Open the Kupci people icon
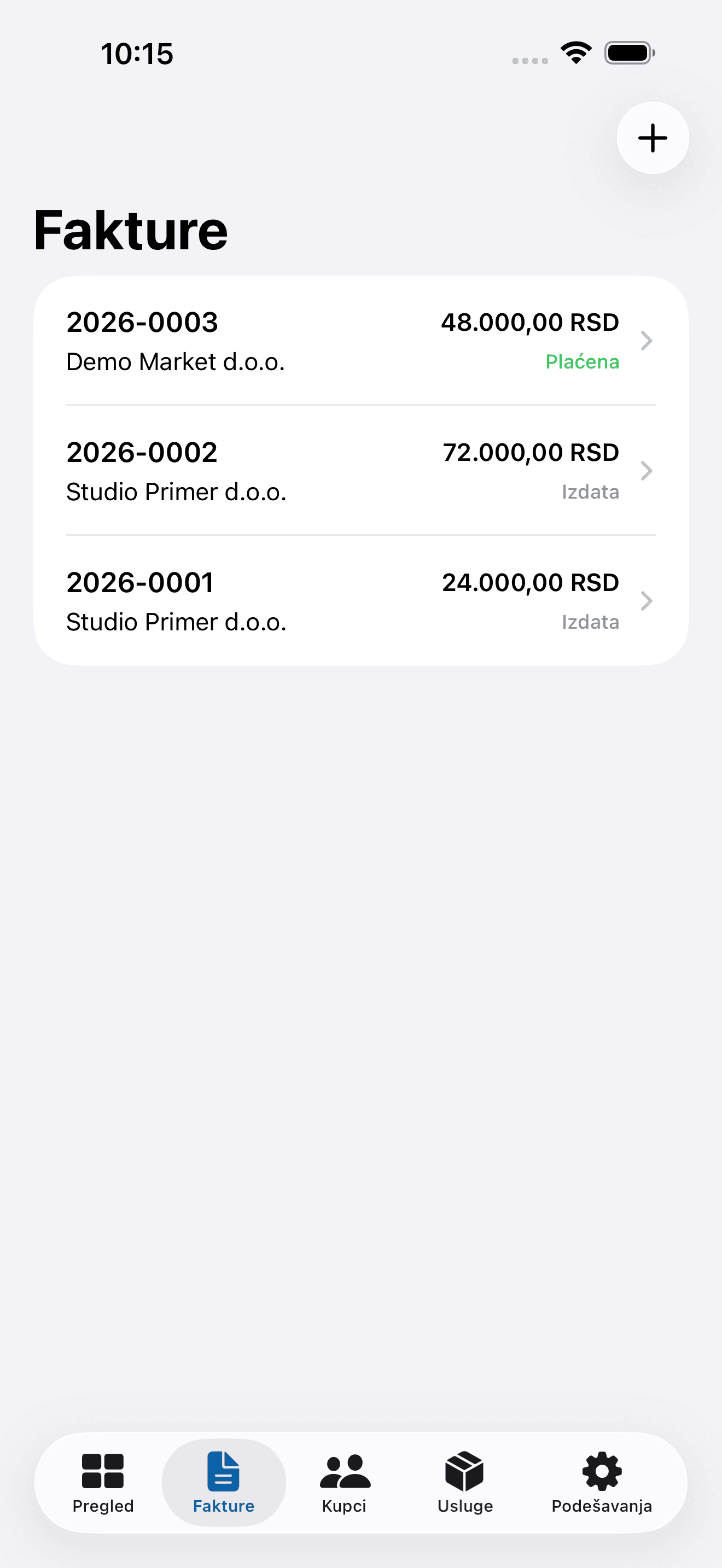This screenshot has height=1568, width=722. (x=345, y=1471)
